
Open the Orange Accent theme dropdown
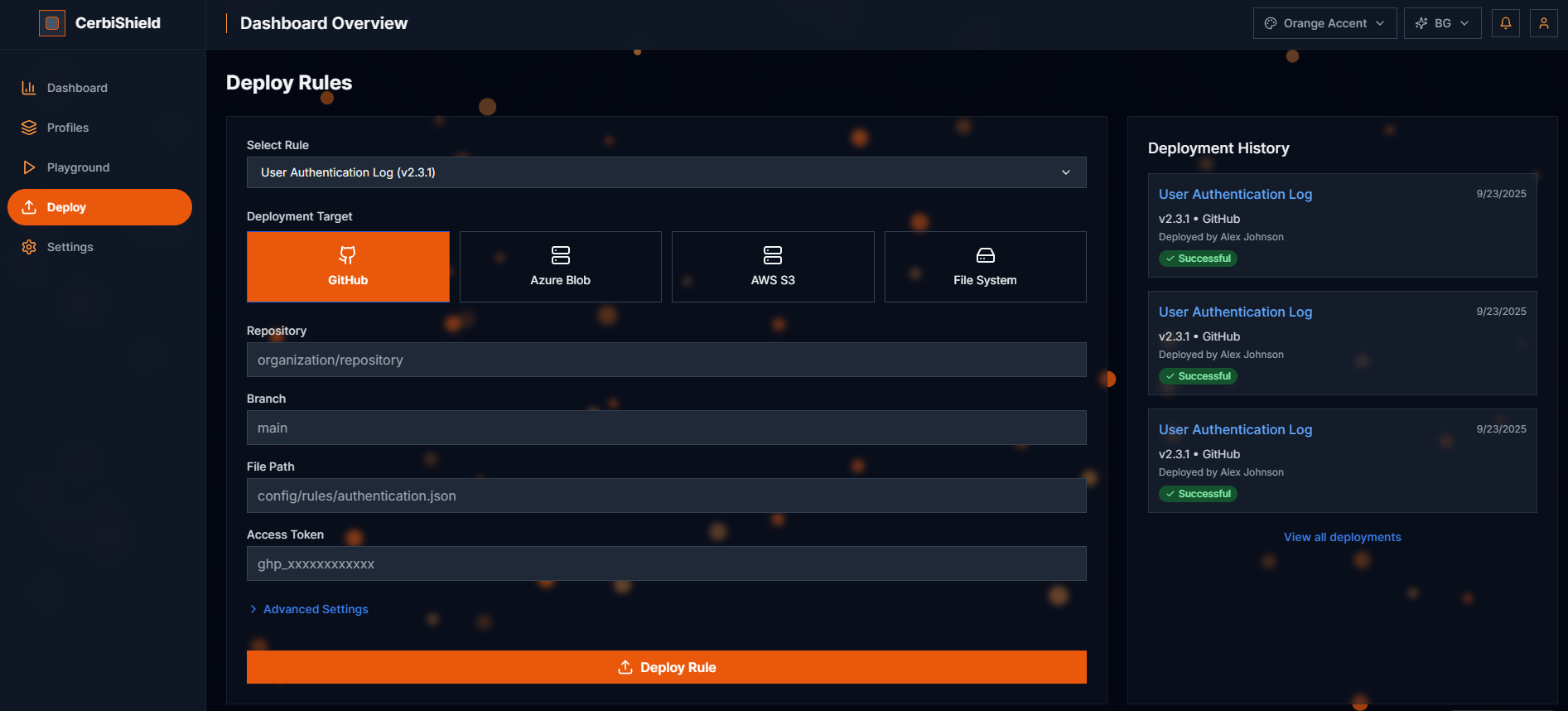click(1324, 23)
